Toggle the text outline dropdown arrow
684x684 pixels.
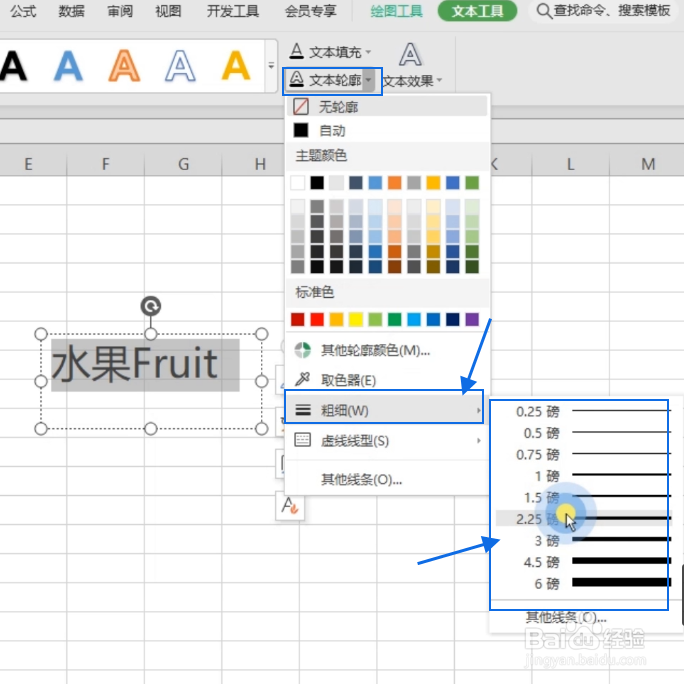369,80
